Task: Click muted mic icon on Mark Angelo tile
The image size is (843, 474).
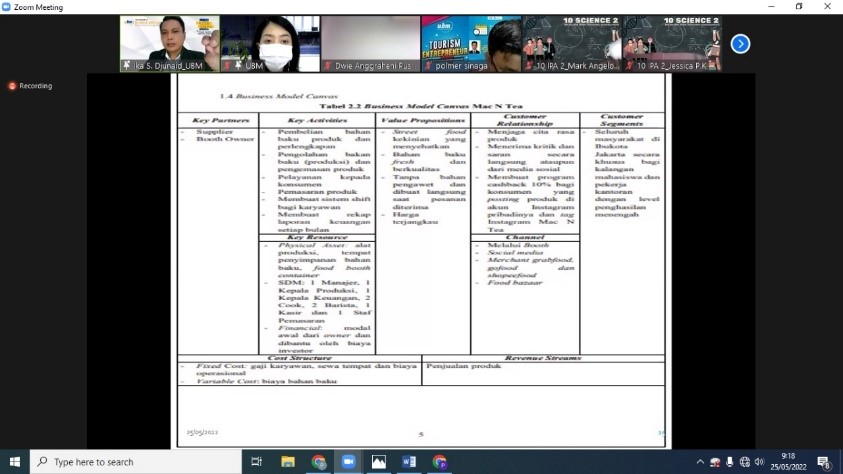Action: (x=529, y=66)
